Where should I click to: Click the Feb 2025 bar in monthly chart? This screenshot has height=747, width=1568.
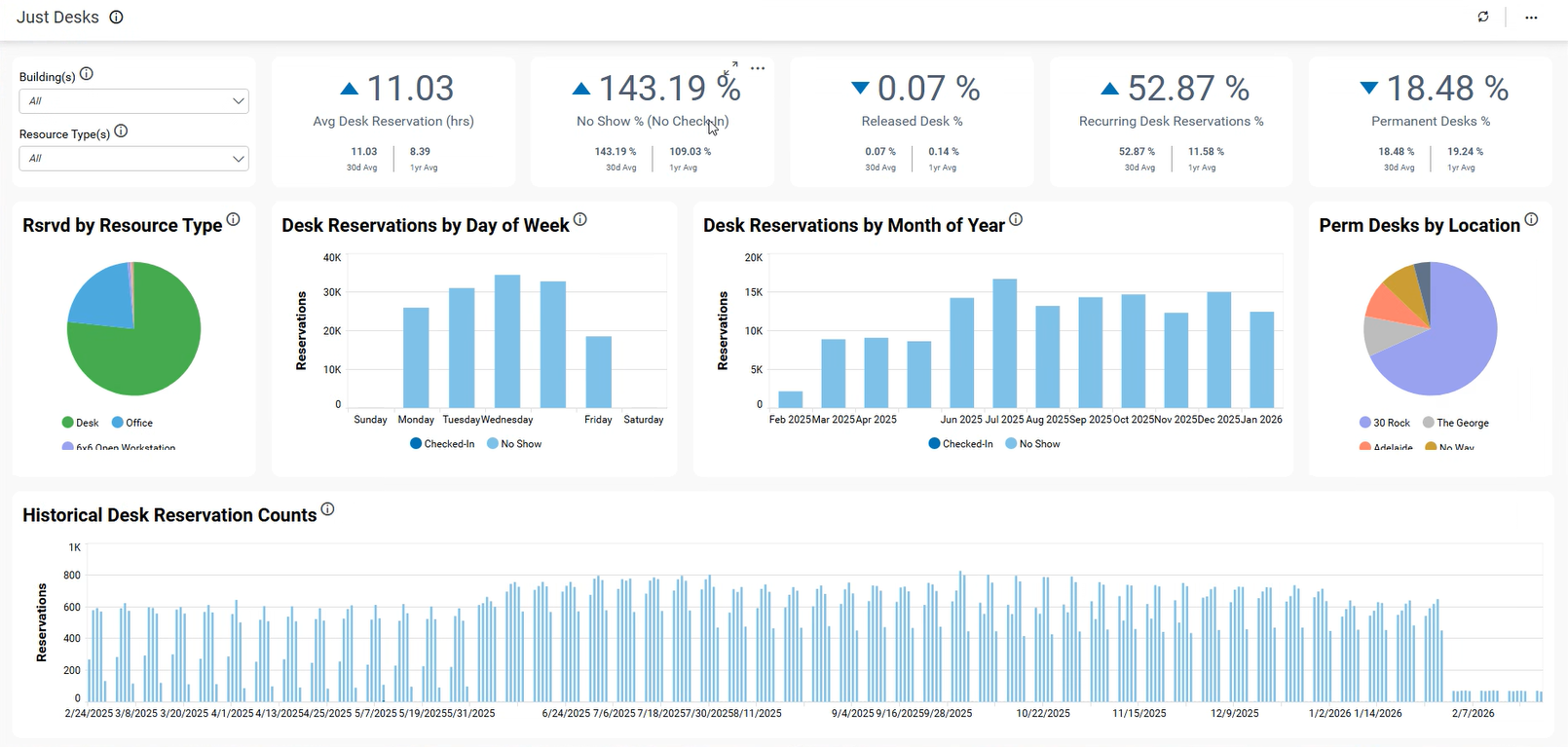[791, 399]
